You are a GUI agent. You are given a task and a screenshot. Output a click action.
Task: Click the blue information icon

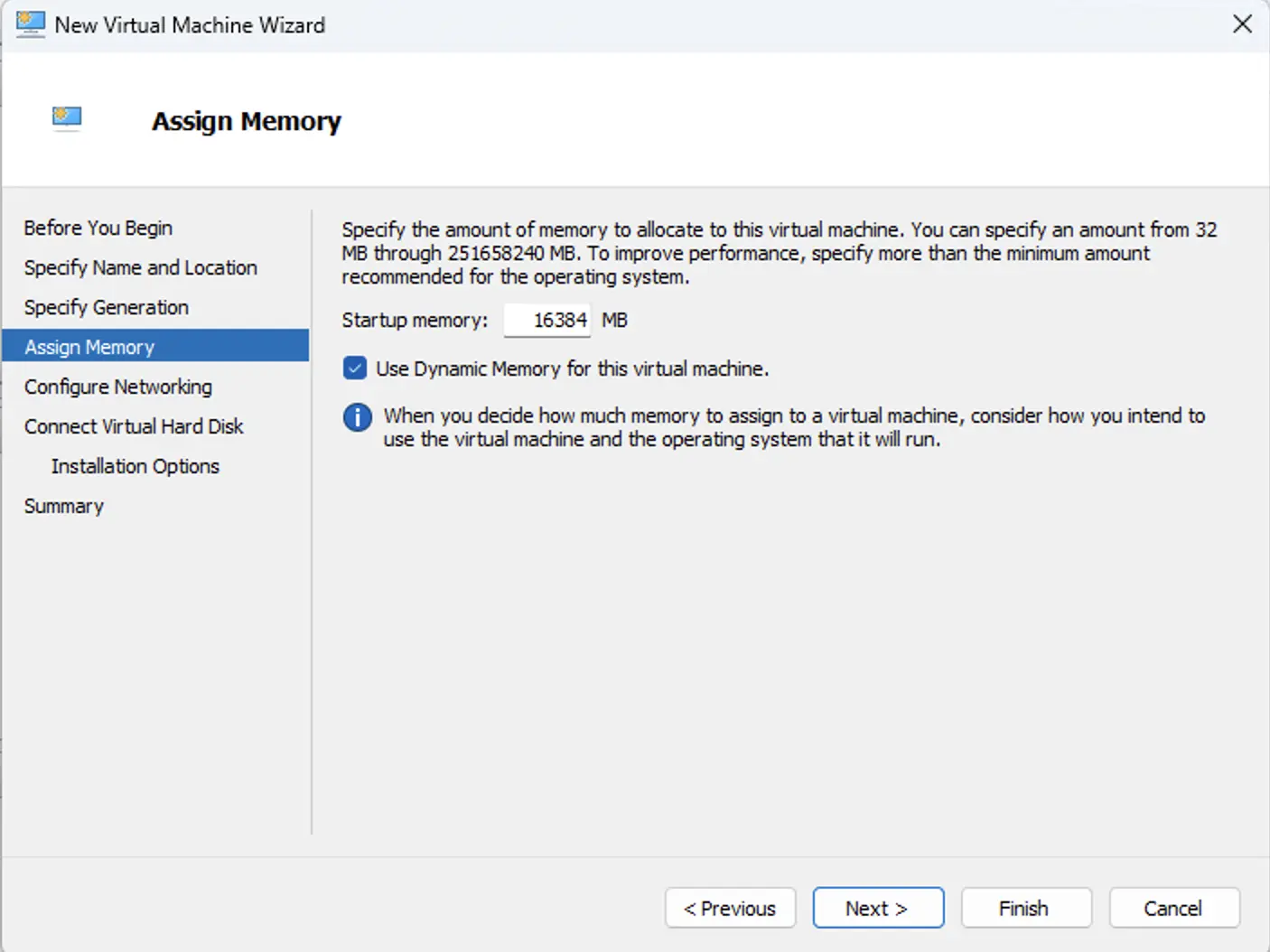[x=357, y=416]
